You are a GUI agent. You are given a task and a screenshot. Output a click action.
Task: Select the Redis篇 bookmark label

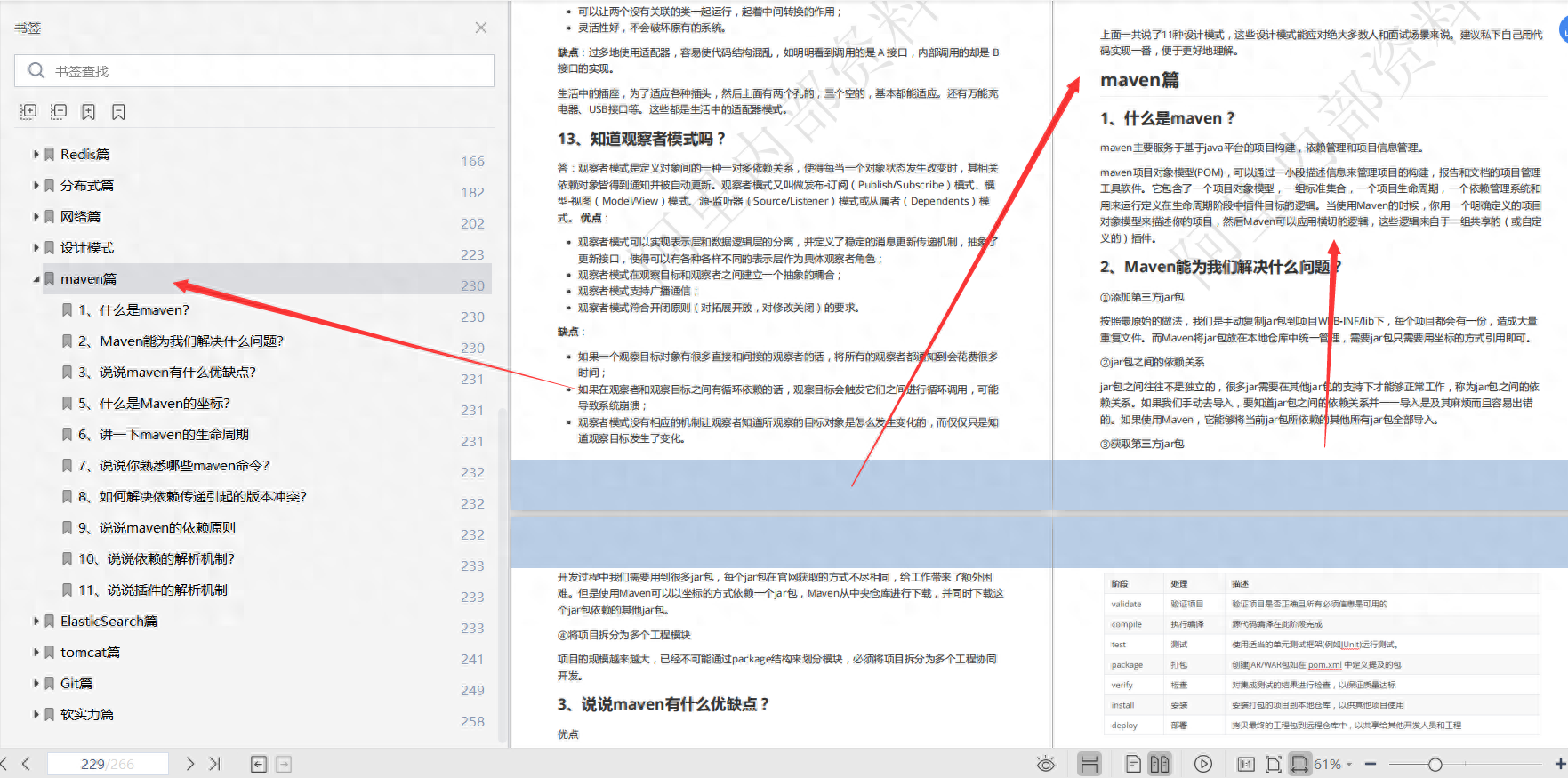tap(84, 154)
